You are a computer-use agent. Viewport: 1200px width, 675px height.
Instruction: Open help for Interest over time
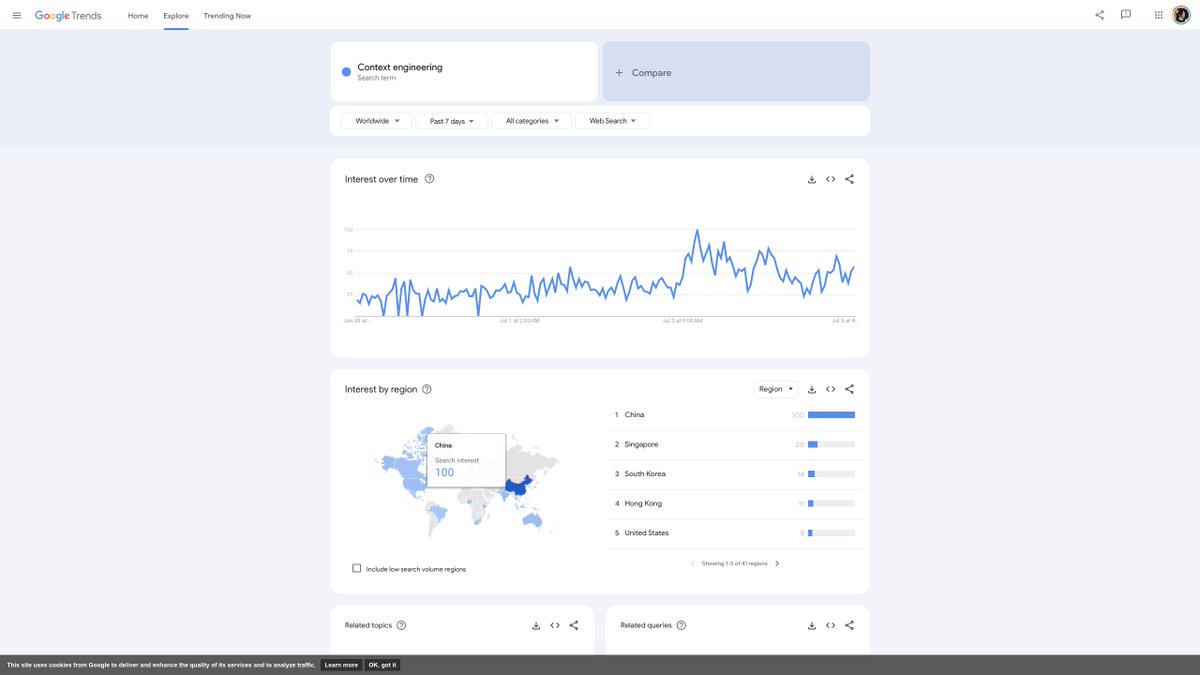pyautogui.click(x=430, y=179)
